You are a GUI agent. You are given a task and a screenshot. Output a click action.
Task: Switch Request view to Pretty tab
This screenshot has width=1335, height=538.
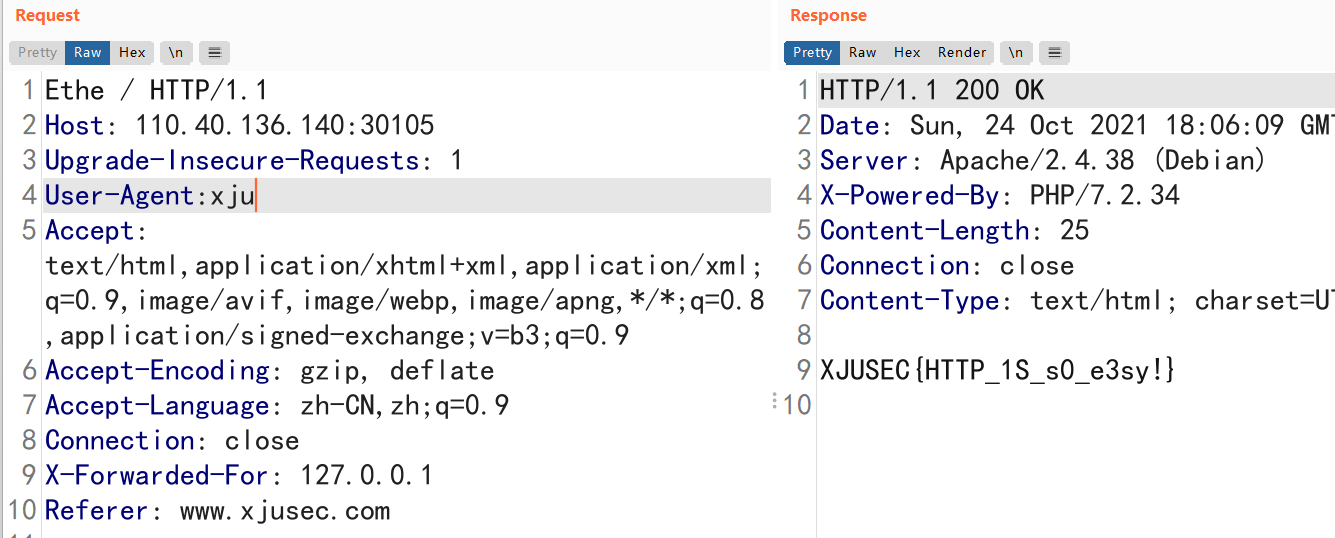click(37, 53)
